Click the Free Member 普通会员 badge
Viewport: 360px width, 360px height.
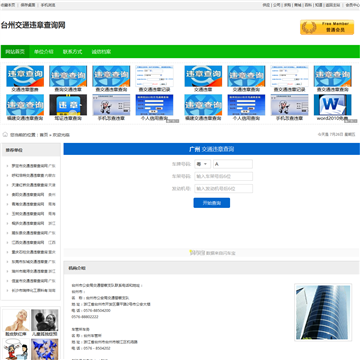pyautogui.click(x=327, y=27)
